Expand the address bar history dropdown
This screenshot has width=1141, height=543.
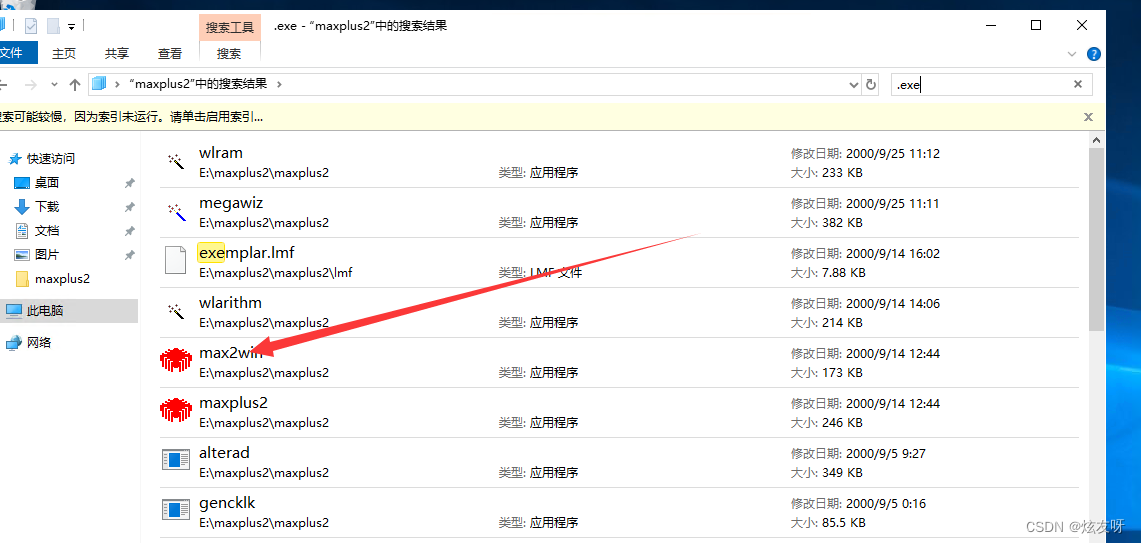pos(854,85)
